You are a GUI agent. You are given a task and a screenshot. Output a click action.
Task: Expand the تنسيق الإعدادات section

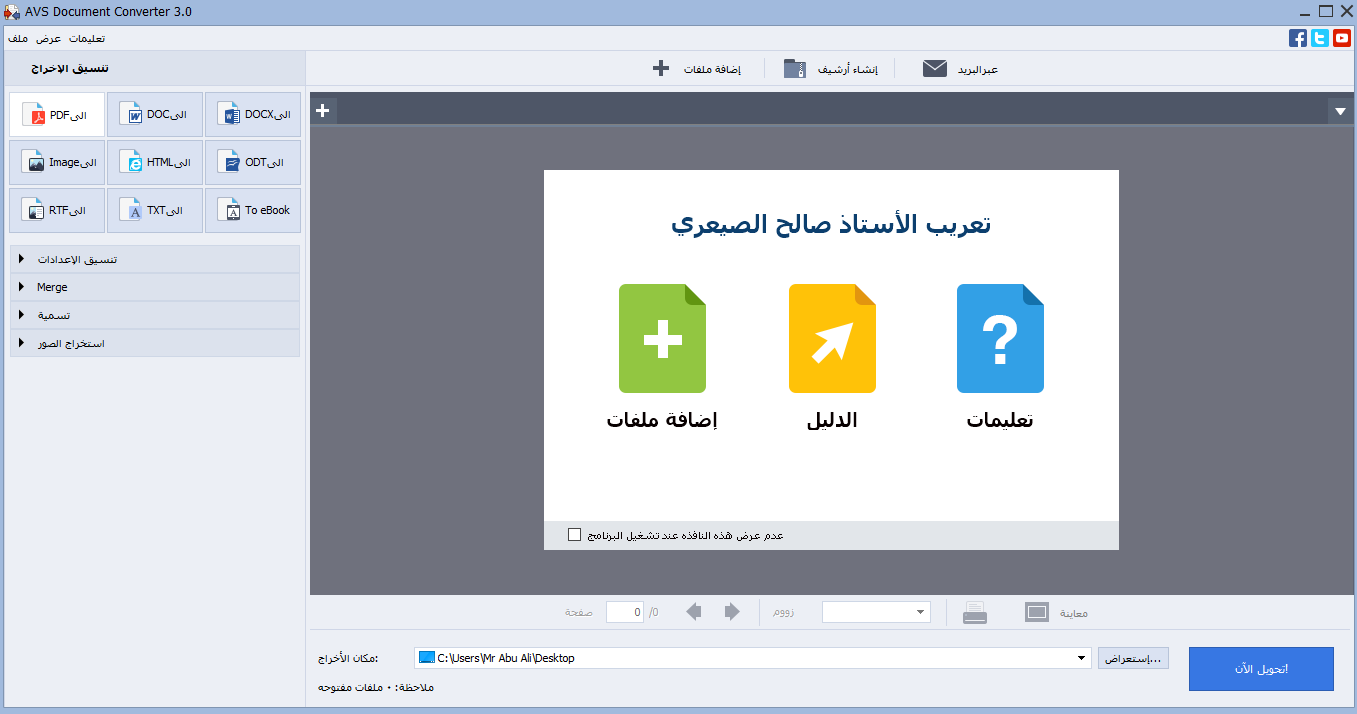point(155,259)
